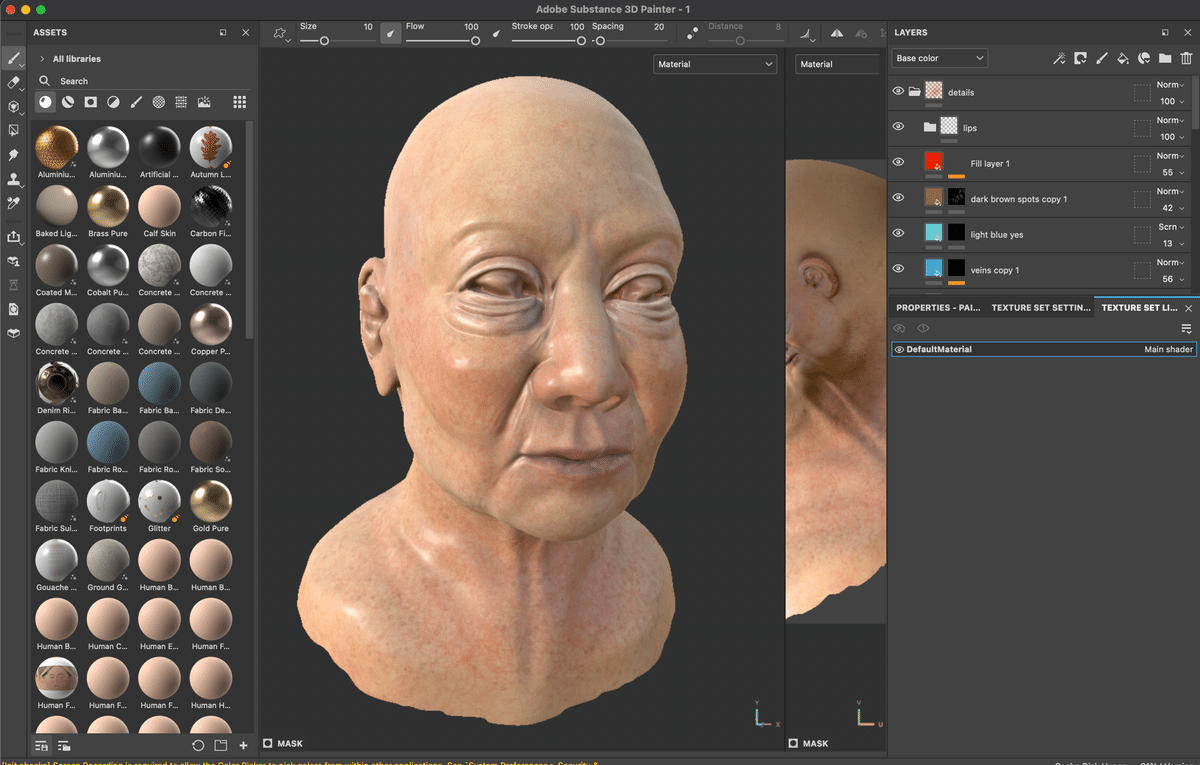Click the brushes filter in the Assets shelf
The image size is (1200, 765).
click(136, 102)
